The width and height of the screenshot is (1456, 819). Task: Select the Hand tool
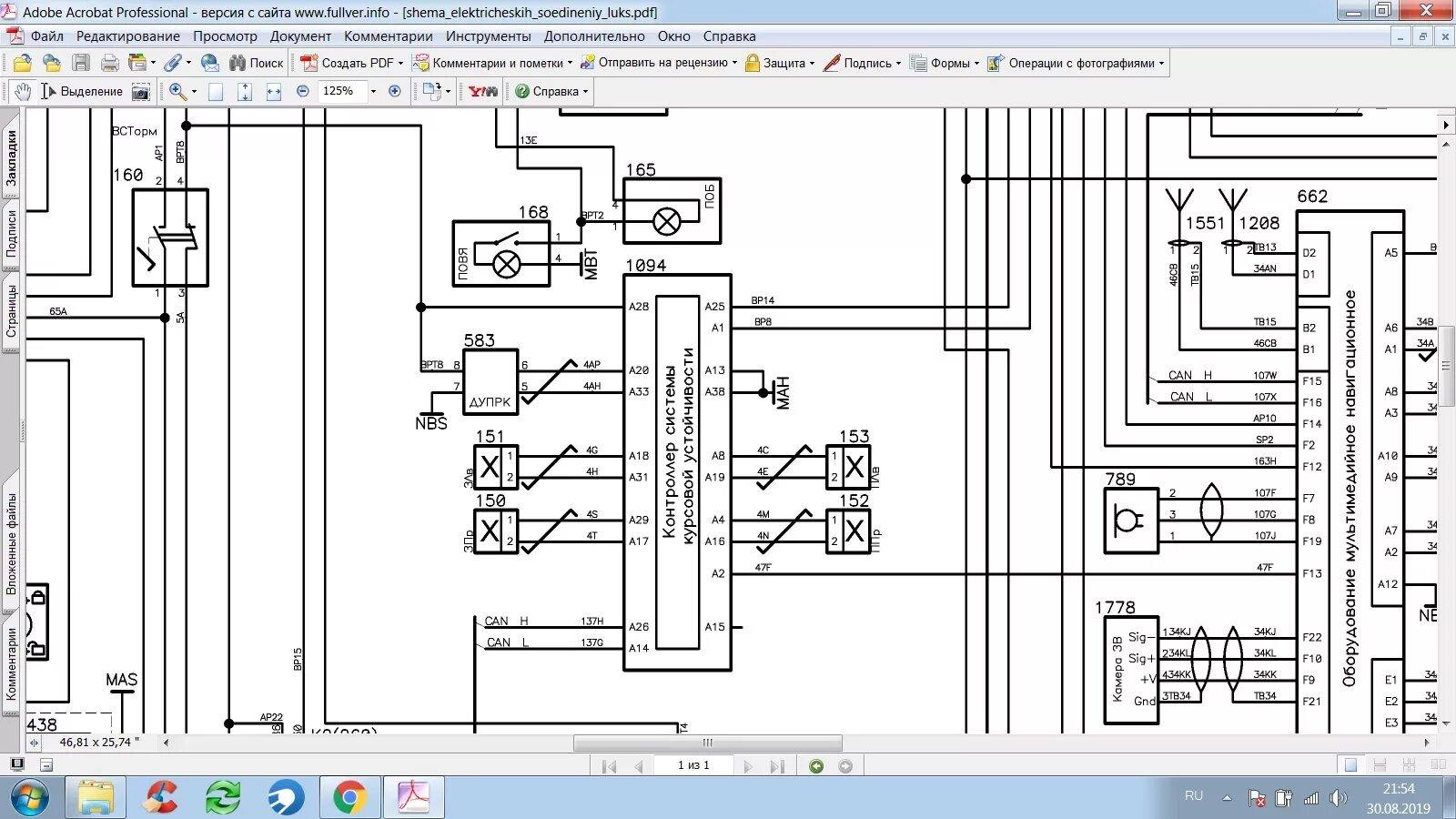(x=23, y=91)
